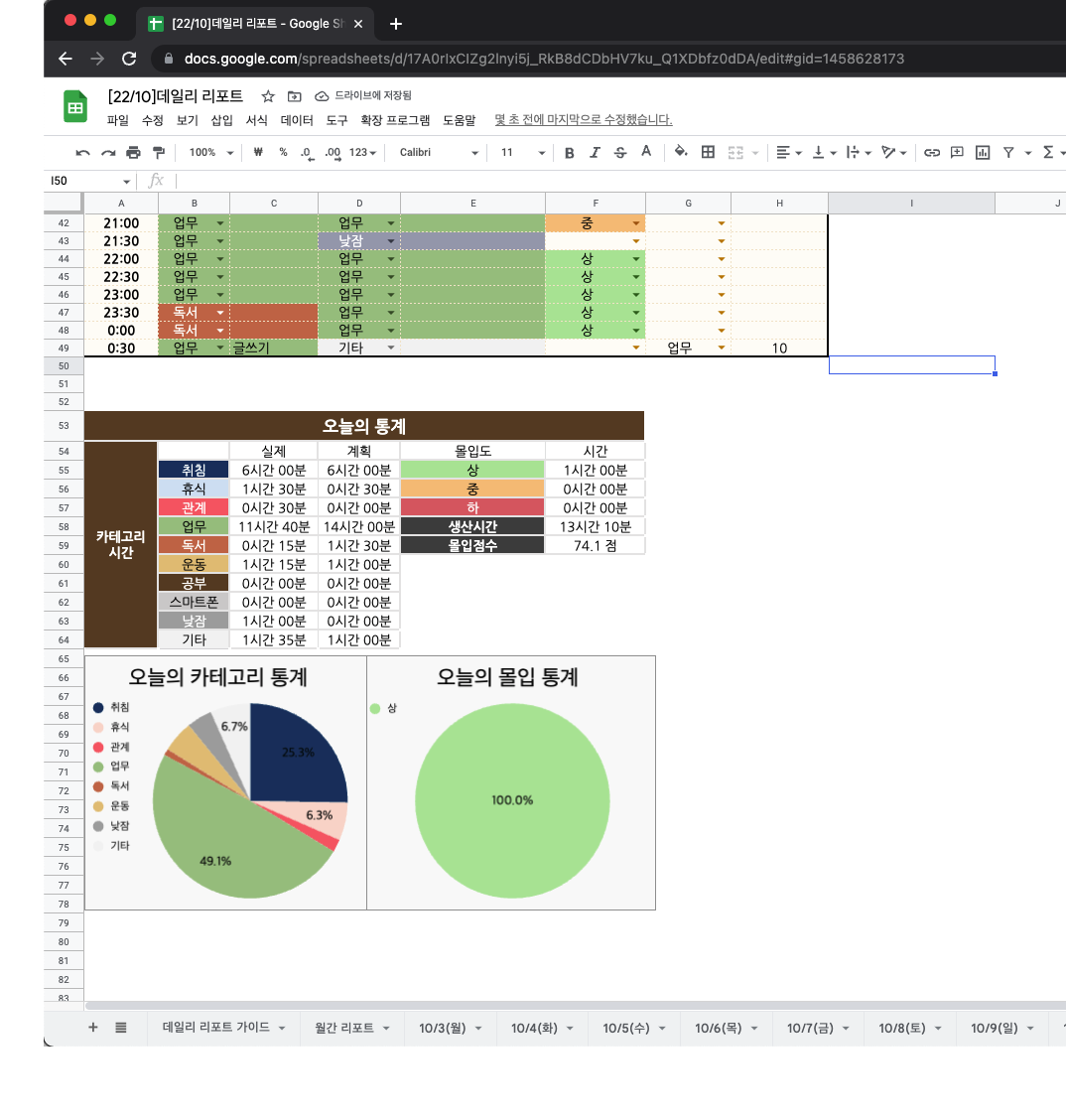
Task: Open the font size 11 dropdown
Action: pos(523,152)
